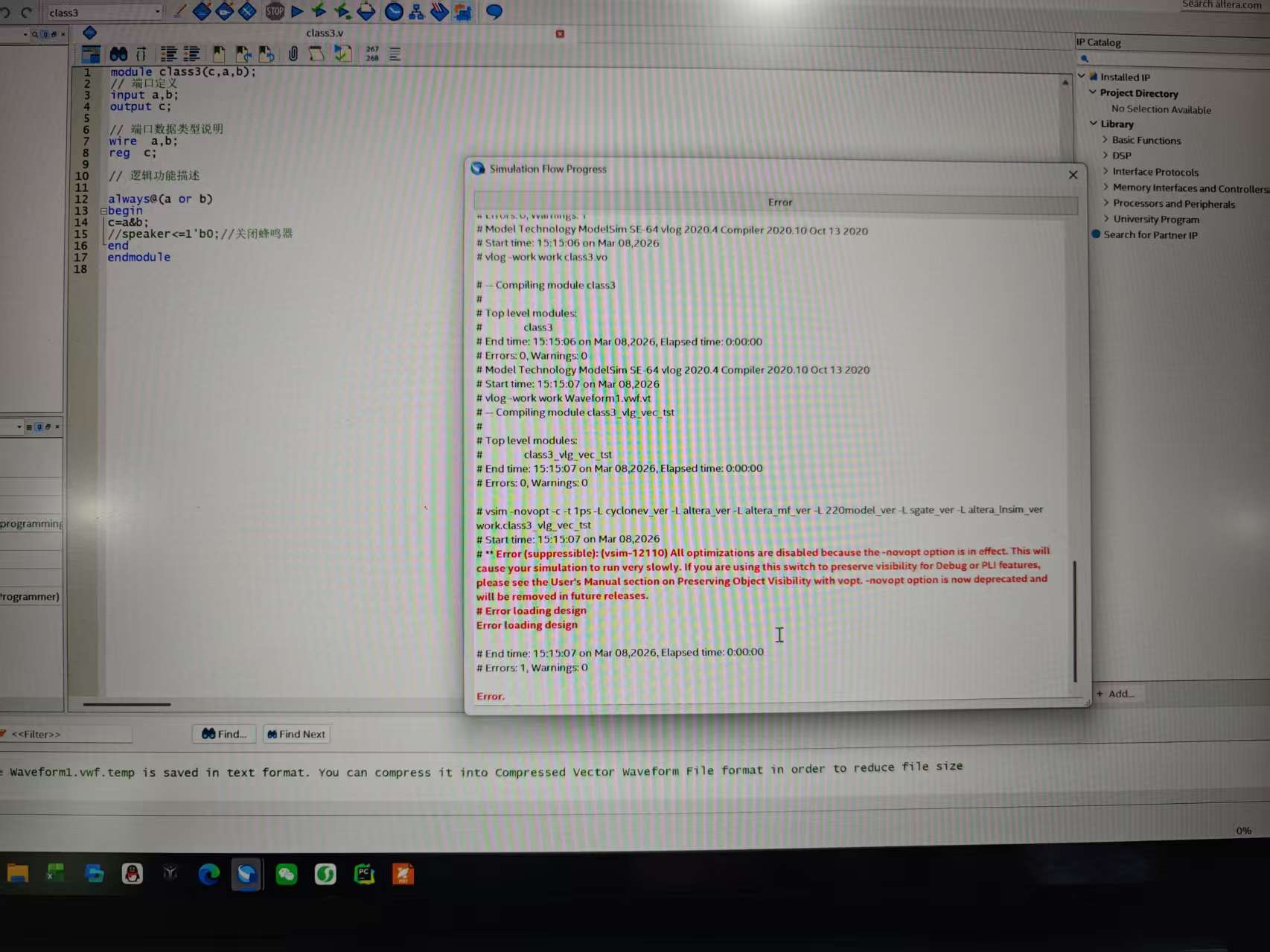Click the 'Error loading design' log line
The height and width of the screenshot is (952, 1270).
pyautogui.click(x=526, y=625)
